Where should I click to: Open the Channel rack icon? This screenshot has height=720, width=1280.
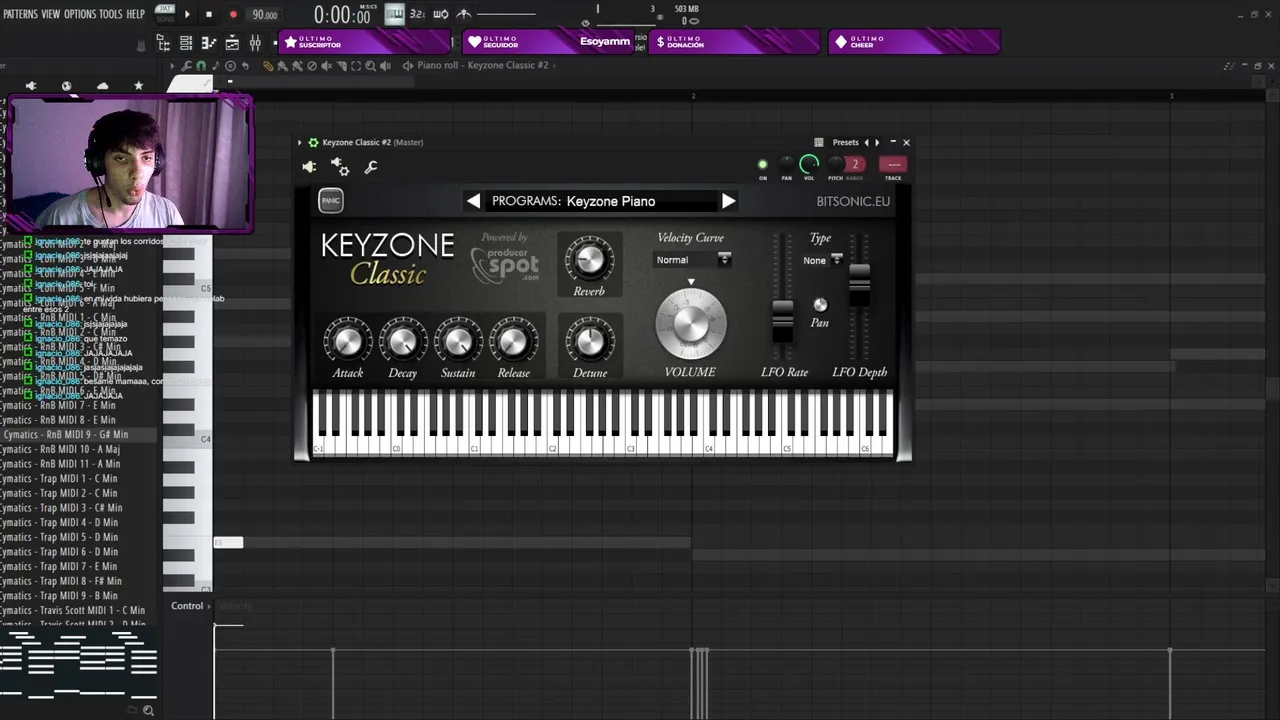click(x=186, y=43)
